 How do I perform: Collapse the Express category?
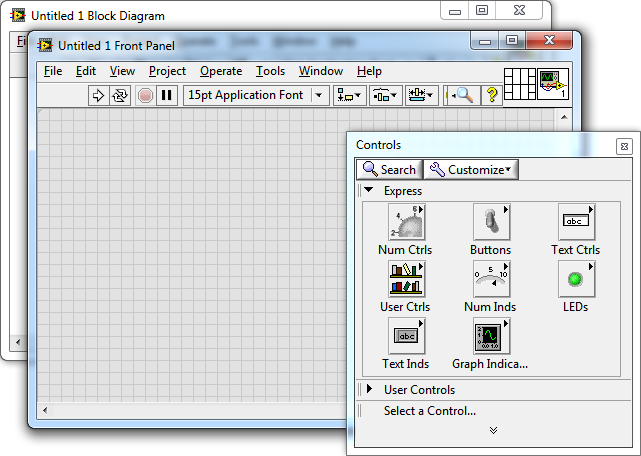(x=369, y=190)
